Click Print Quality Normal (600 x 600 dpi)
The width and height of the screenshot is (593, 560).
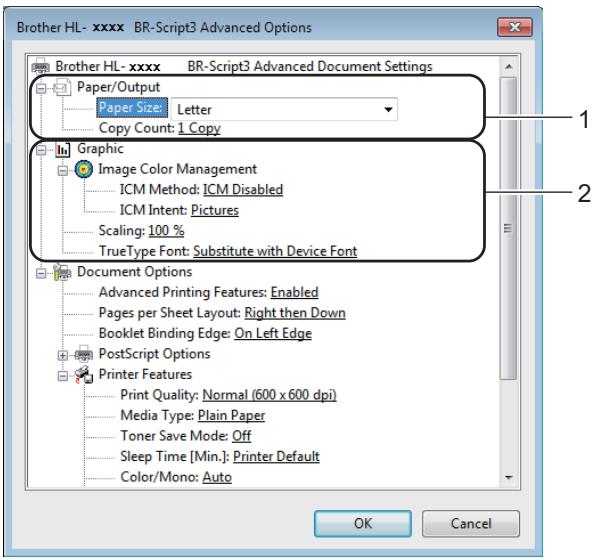269,395
